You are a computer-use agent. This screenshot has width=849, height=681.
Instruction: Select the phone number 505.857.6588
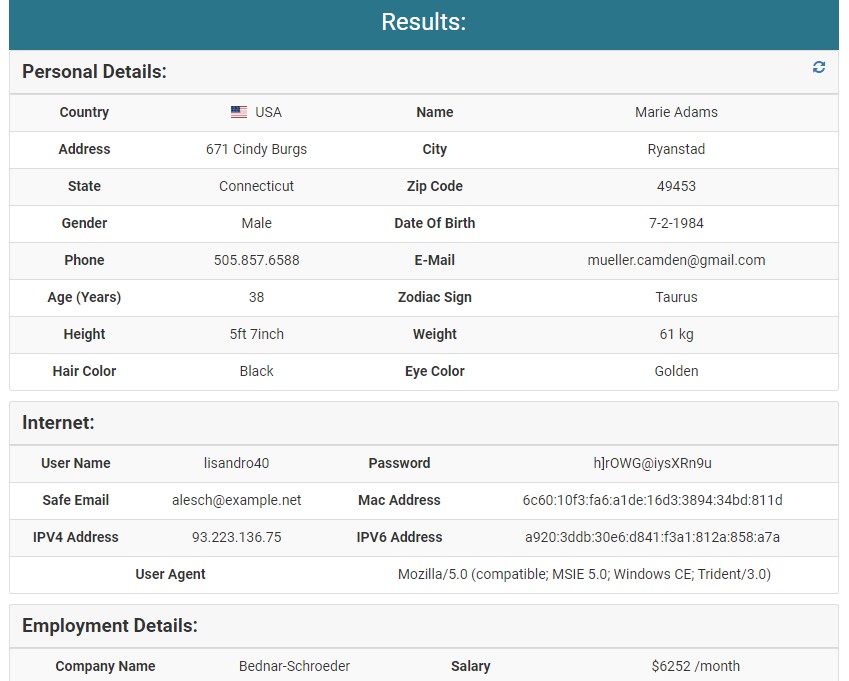pyautogui.click(x=256, y=260)
